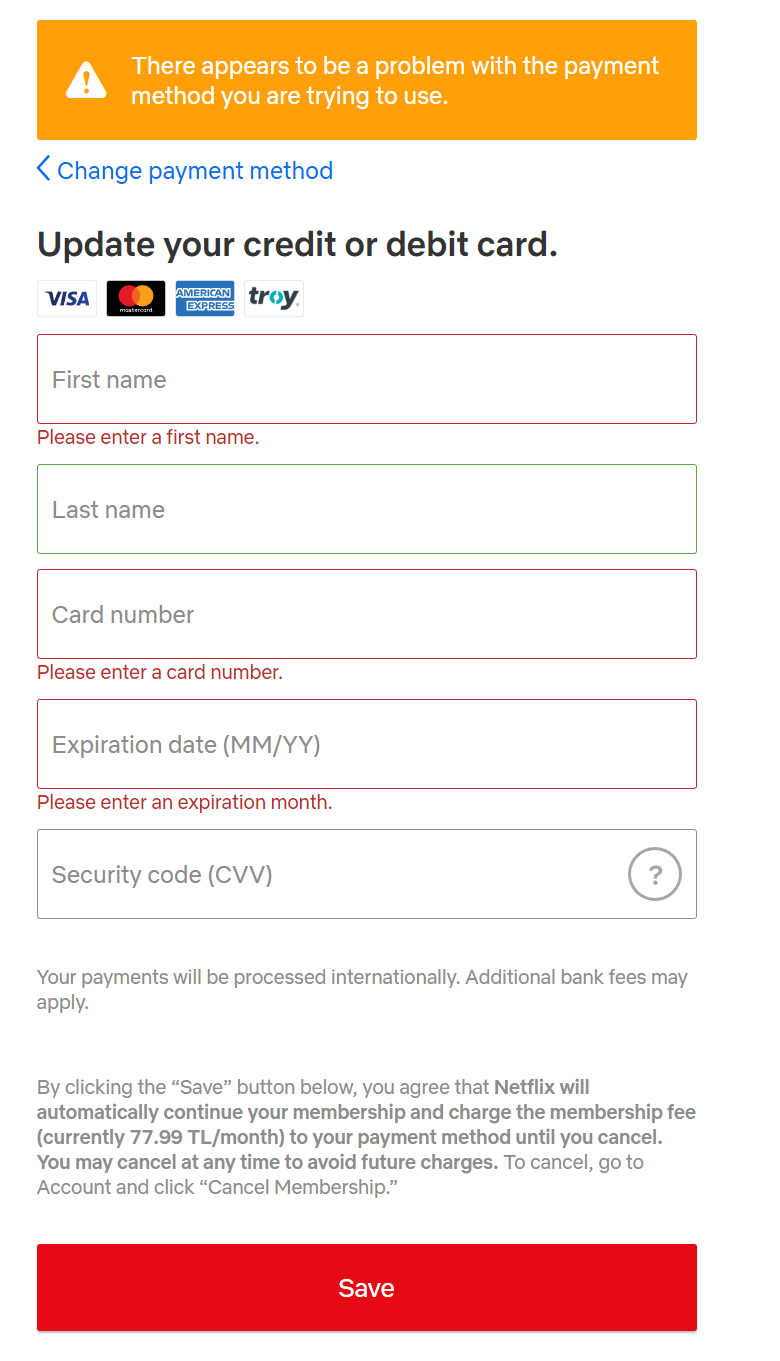Open the CVV help question mark
Screen dimensions: 780x1361
tap(655, 875)
